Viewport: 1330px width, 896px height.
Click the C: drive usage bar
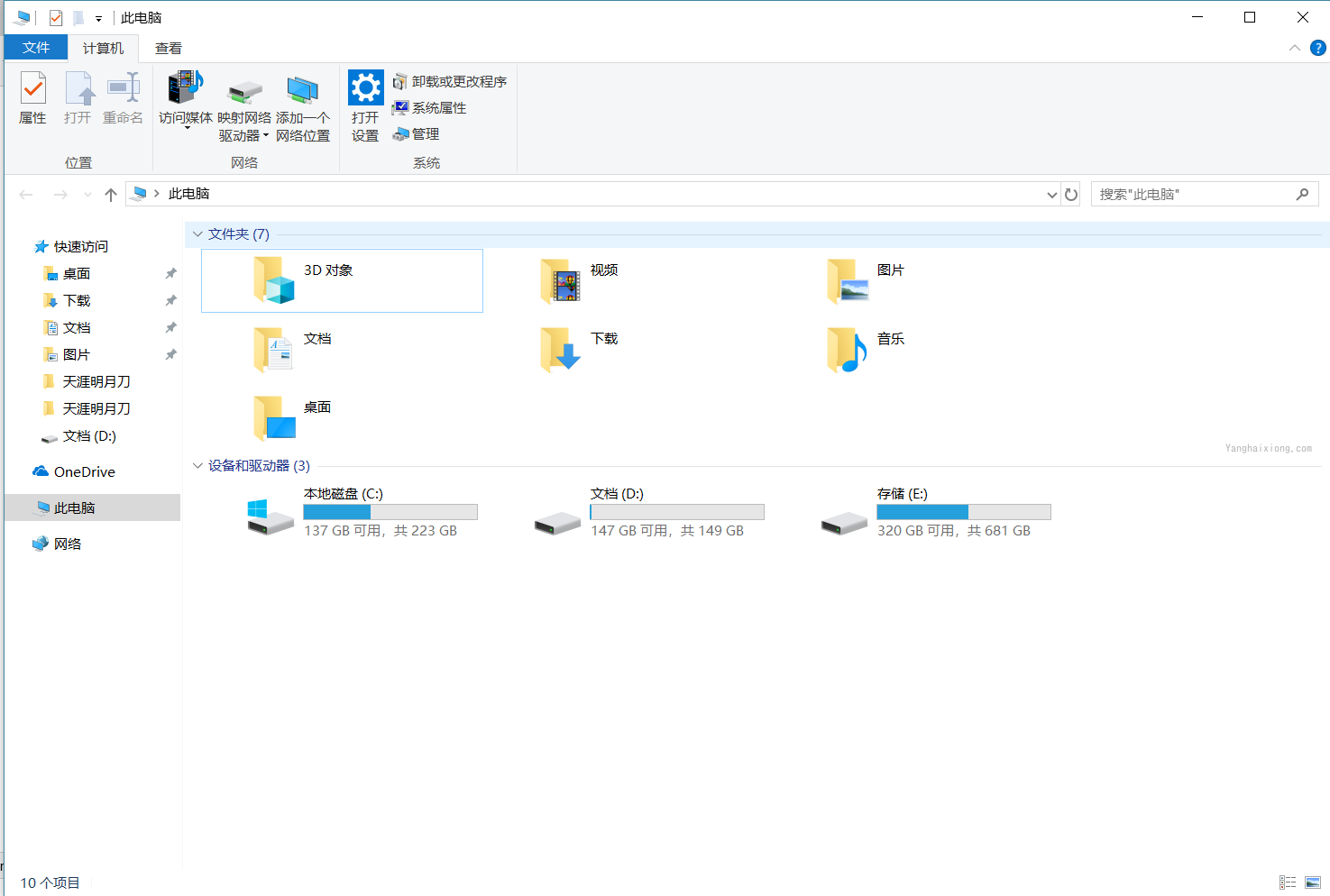[390, 512]
